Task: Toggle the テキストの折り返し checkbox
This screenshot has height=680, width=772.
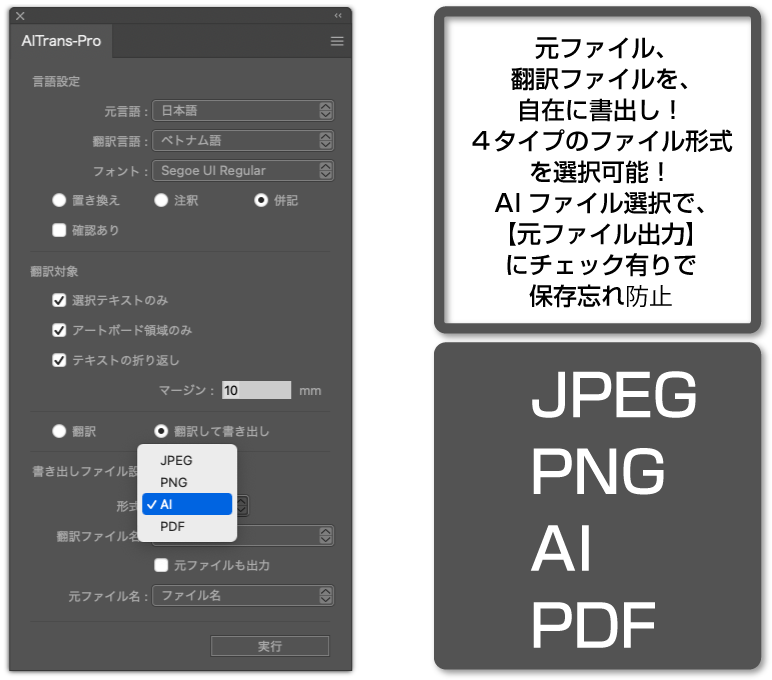Action: pyautogui.click(x=59, y=360)
